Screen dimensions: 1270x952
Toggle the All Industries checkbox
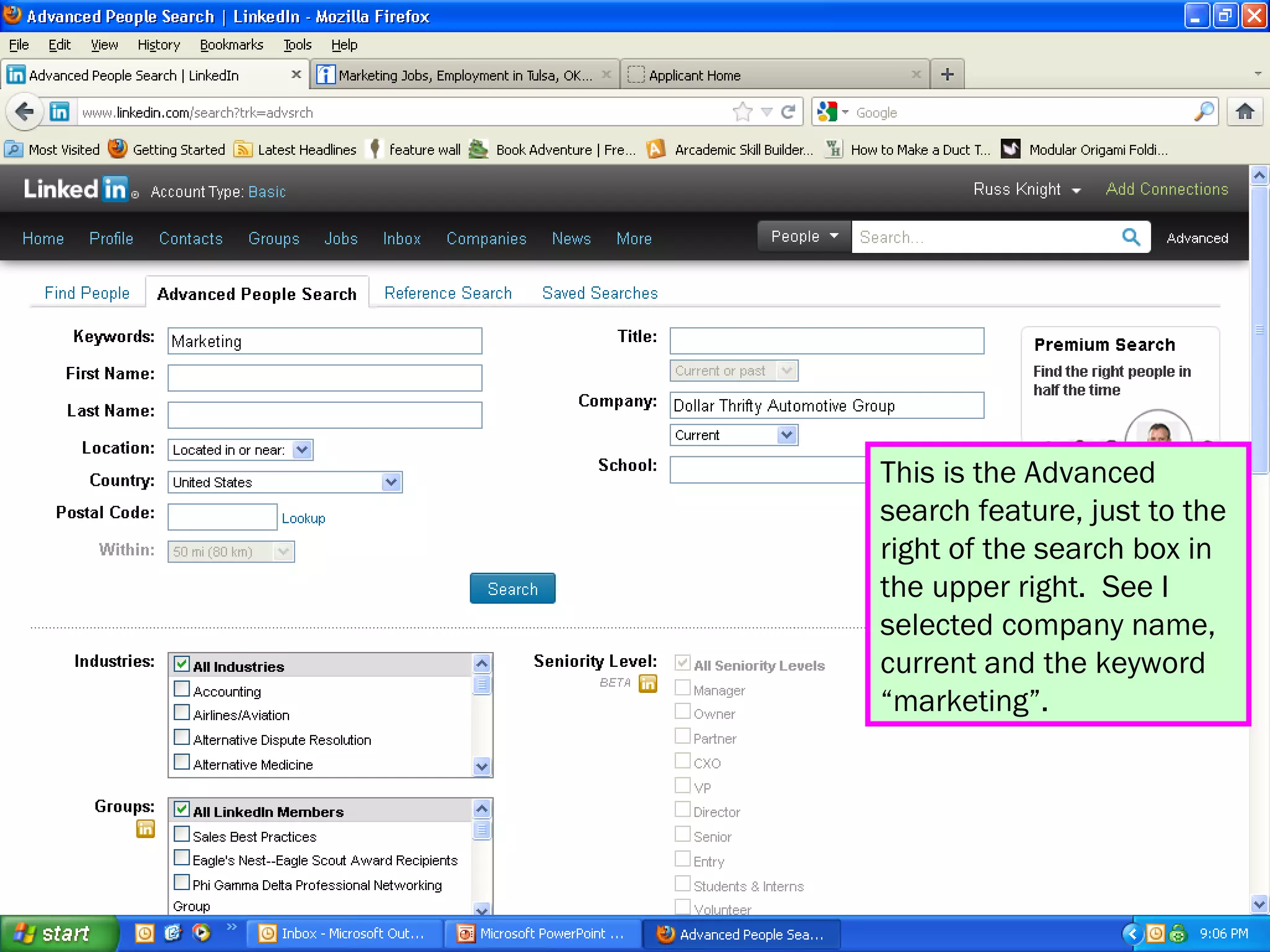pos(182,664)
